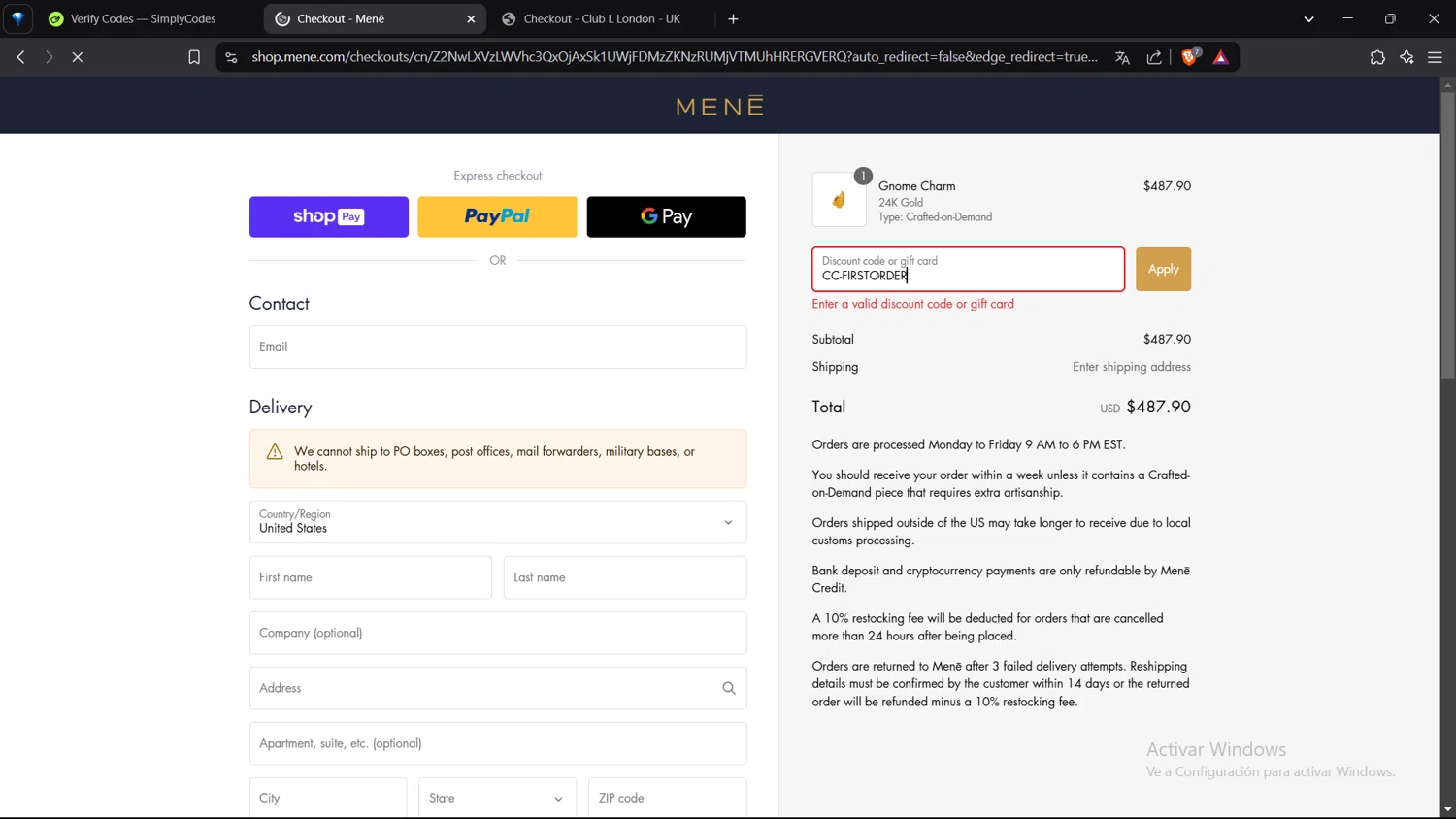The width and height of the screenshot is (1456, 819).
Task: Stop loading the page
Action: [78, 57]
